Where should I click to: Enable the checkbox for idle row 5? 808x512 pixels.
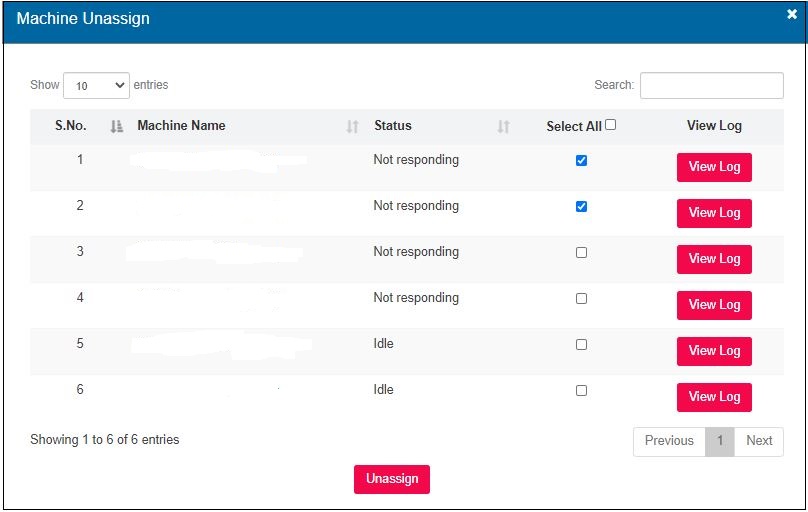pyautogui.click(x=581, y=344)
